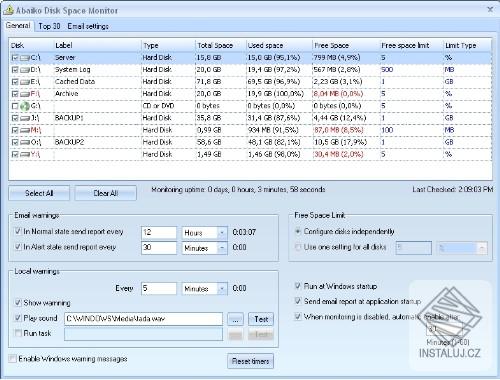Click the sound file path input field
Viewport: 500px width, 380px height.
click(x=143, y=319)
